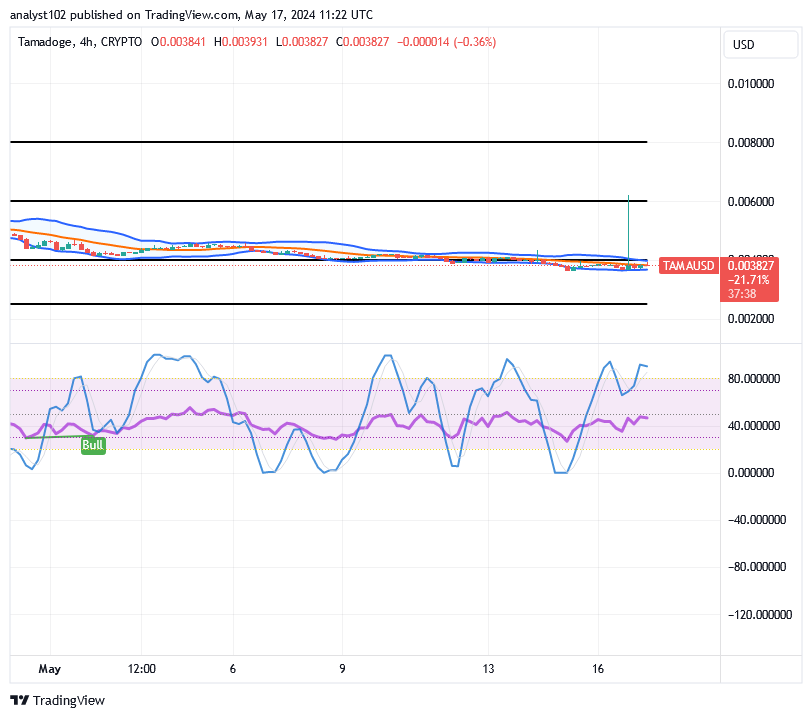Click the 0.002000 price axis label
The width and height of the screenshot is (812, 718).
(751, 319)
